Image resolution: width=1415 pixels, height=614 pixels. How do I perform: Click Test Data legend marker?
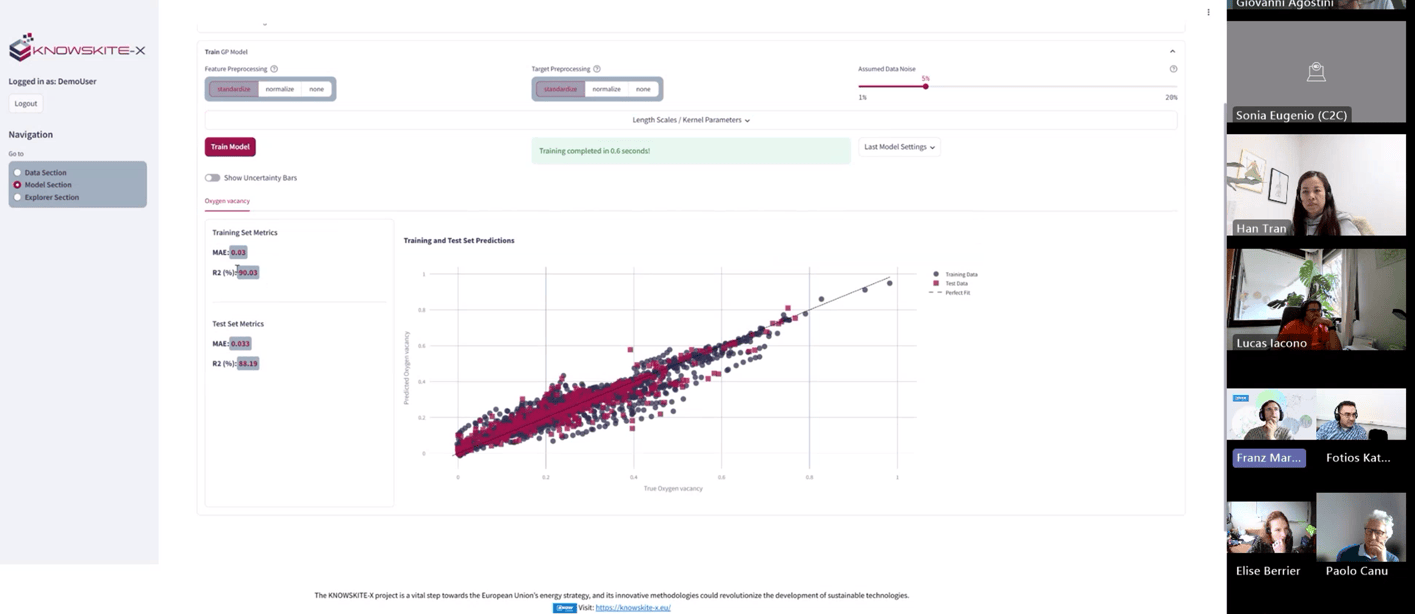point(936,283)
